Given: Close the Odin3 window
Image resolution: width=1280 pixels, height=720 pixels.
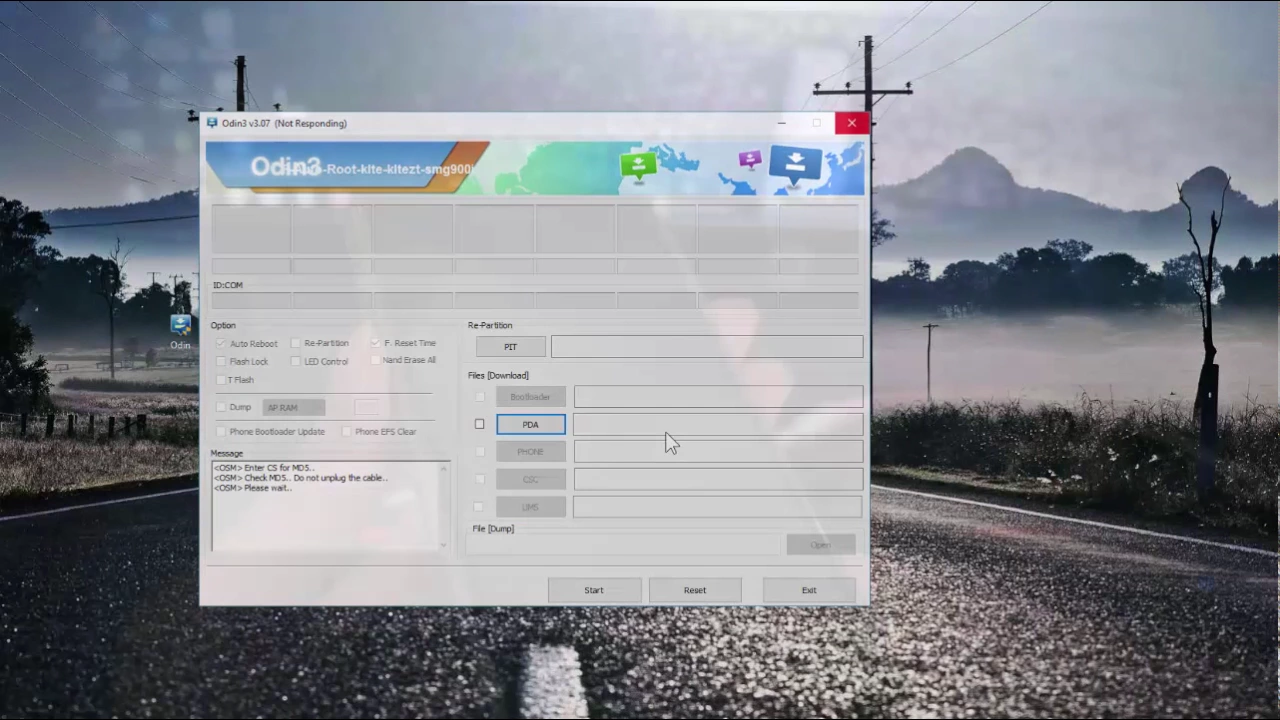Looking at the screenshot, I should pyautogui.click(x=852, y=123).
